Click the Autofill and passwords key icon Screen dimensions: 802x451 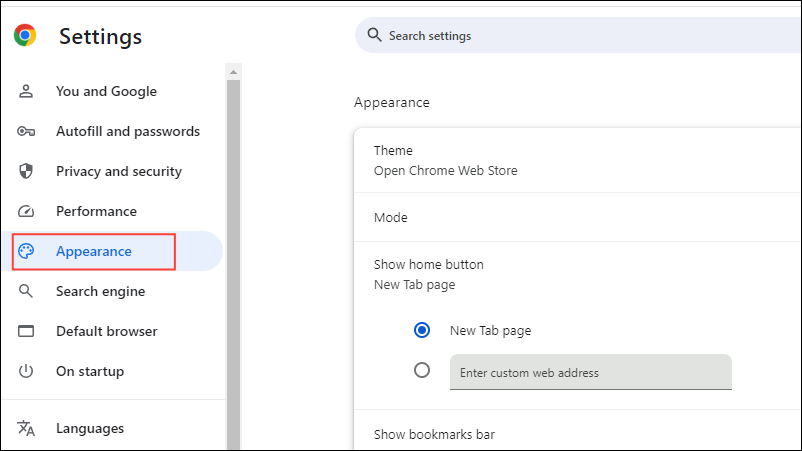(27, 131)
